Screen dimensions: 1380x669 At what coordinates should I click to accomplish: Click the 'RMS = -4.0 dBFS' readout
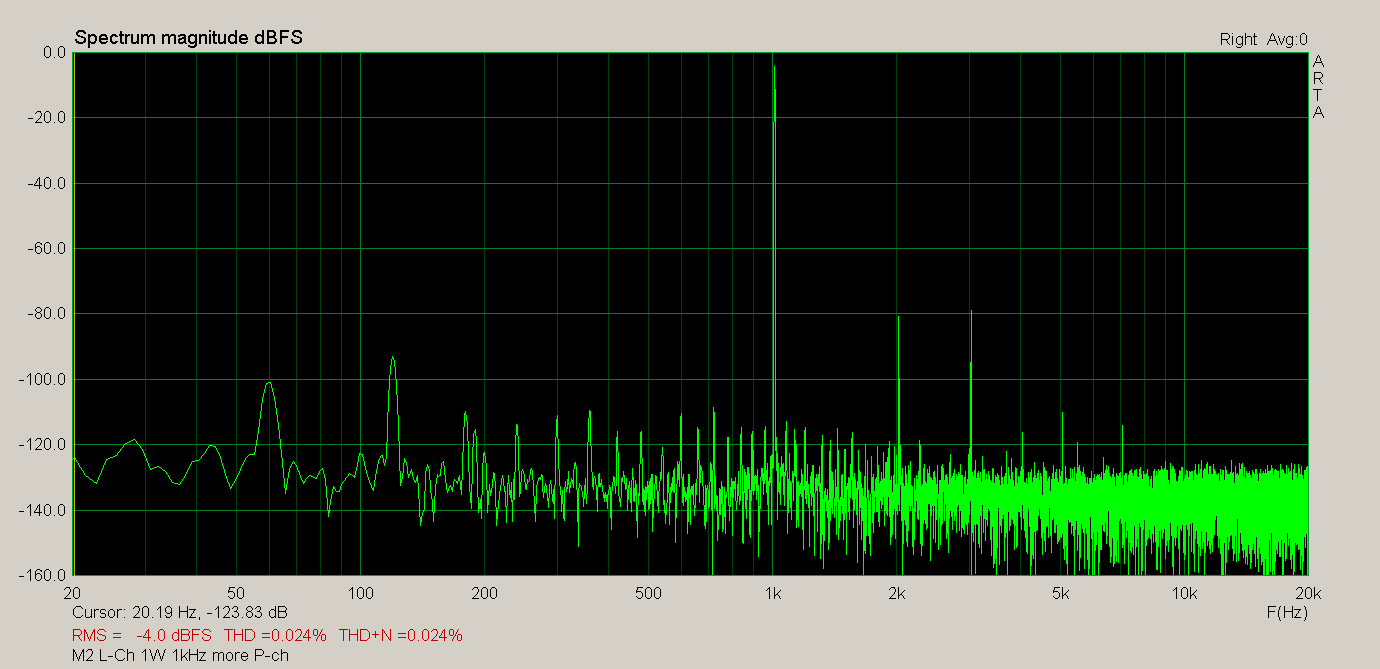(142, 635)
